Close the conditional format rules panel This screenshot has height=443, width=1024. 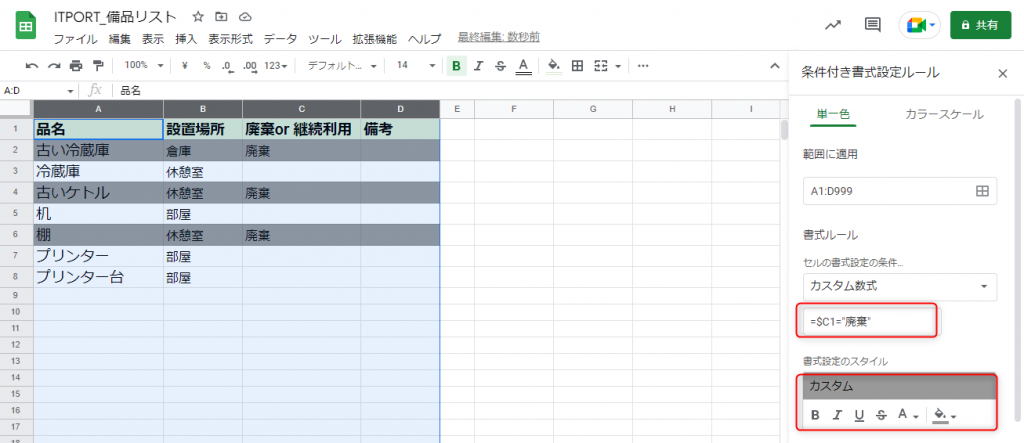tap(1003, 73)
